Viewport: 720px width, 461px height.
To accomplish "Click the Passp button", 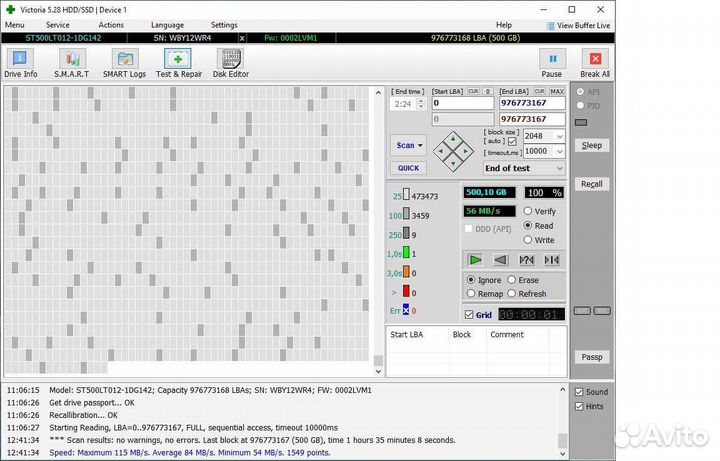I will (x=592, y=357).
